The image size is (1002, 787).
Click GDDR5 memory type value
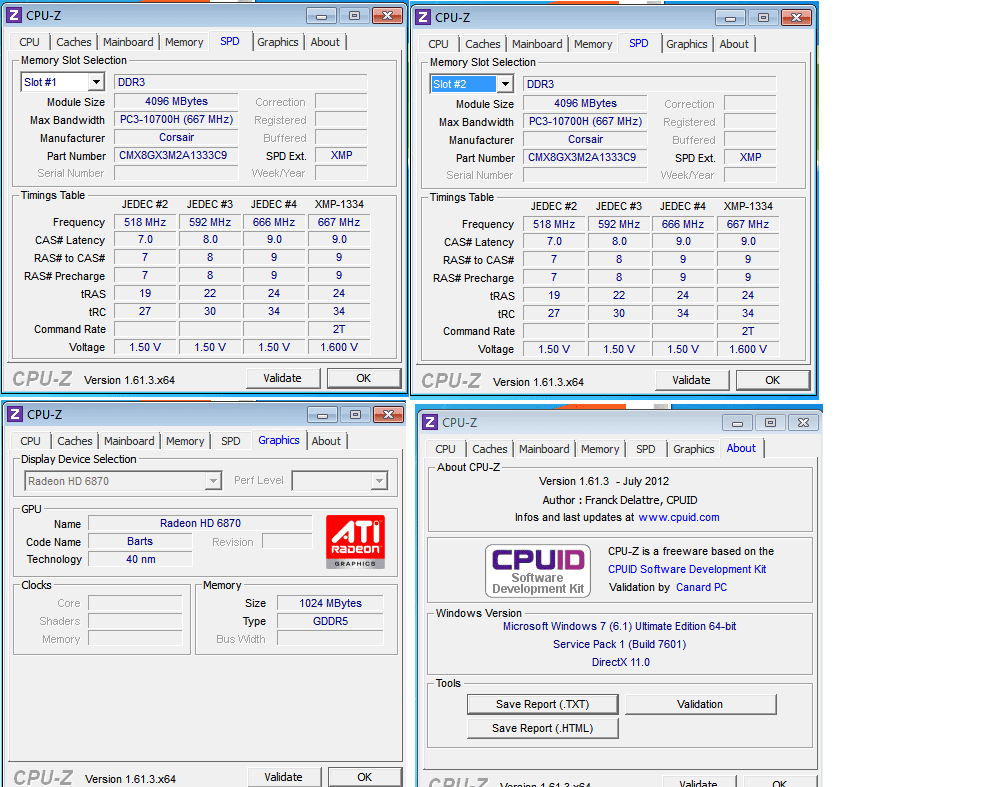(330, 621)
